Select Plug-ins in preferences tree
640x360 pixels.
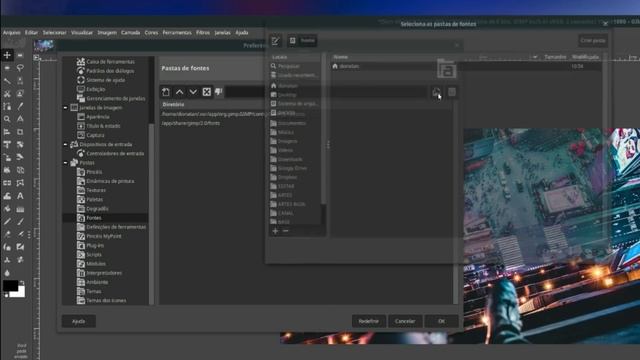pyautogui.click(x=95, y=245)
